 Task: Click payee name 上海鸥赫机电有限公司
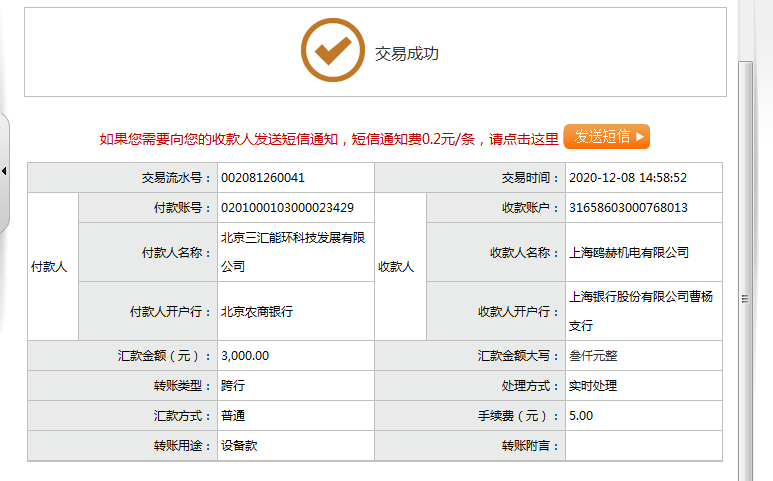point(628,253)
